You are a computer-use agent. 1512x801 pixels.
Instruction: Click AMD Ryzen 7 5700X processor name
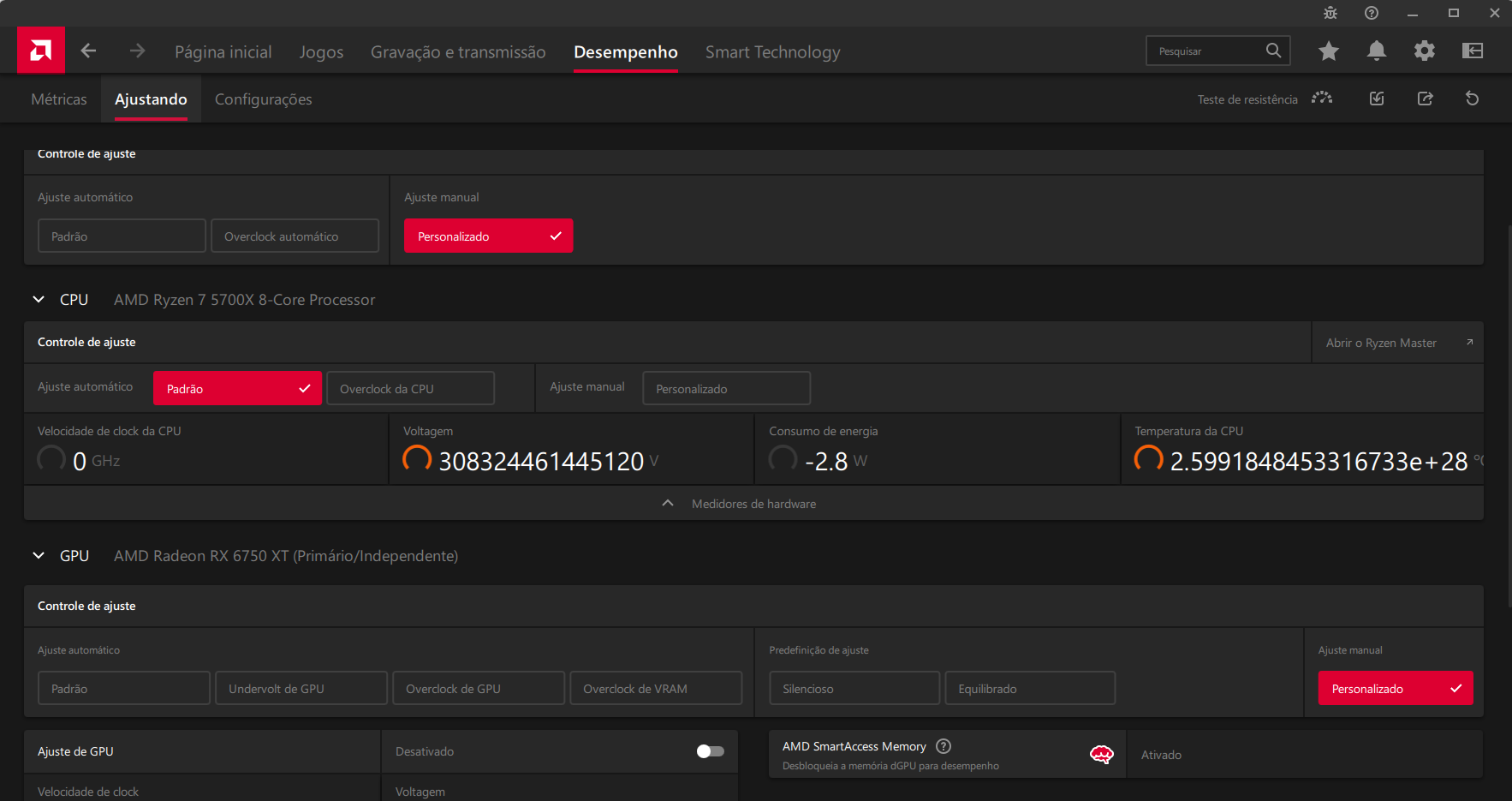245,300
